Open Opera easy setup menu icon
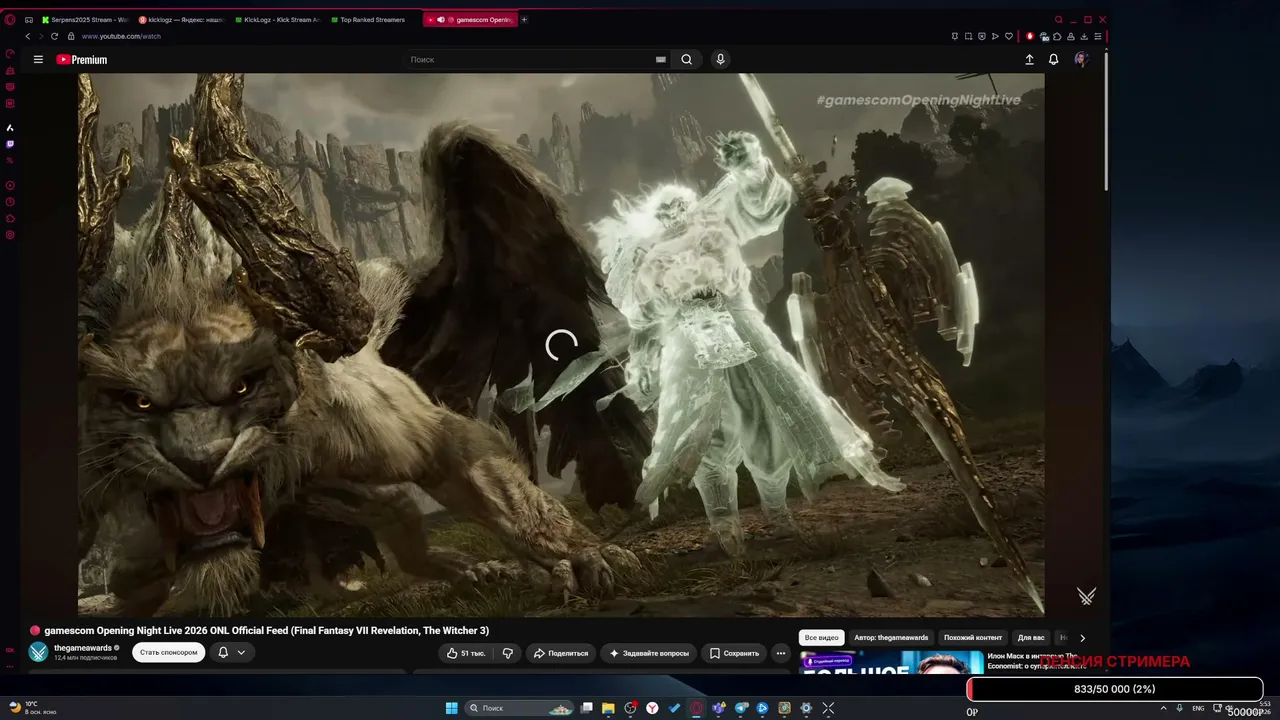Viewport: 1280px width, 720px height. point(1098,36)
